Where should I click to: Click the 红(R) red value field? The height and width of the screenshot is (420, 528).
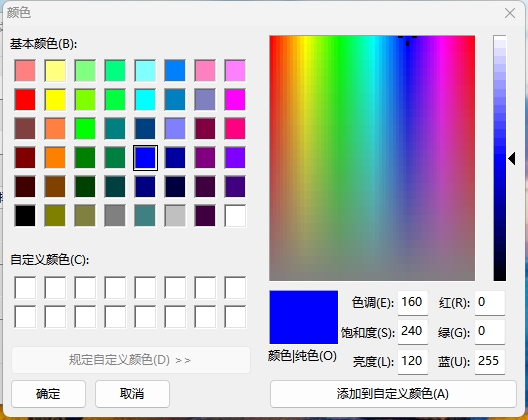click(490, 302)
